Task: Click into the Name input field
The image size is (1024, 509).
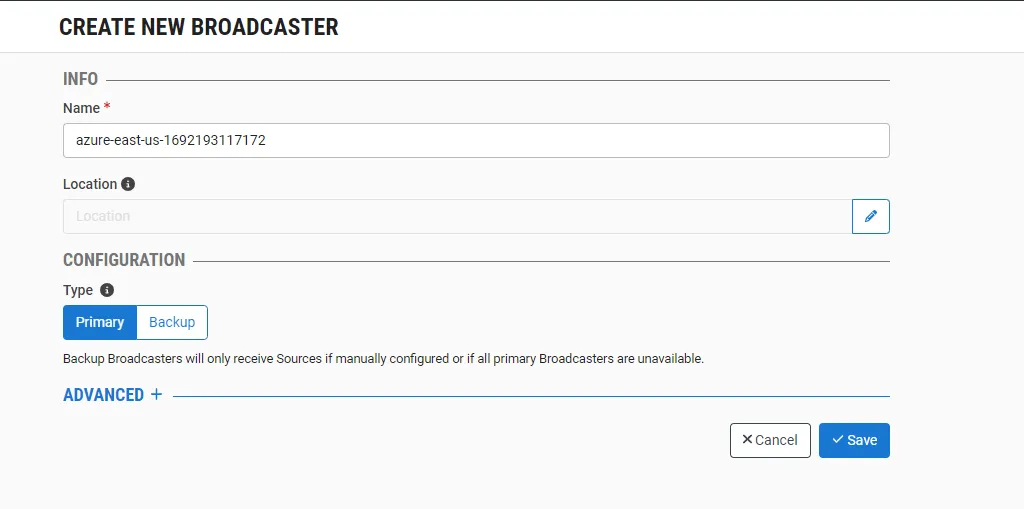Action: point(476,140)
